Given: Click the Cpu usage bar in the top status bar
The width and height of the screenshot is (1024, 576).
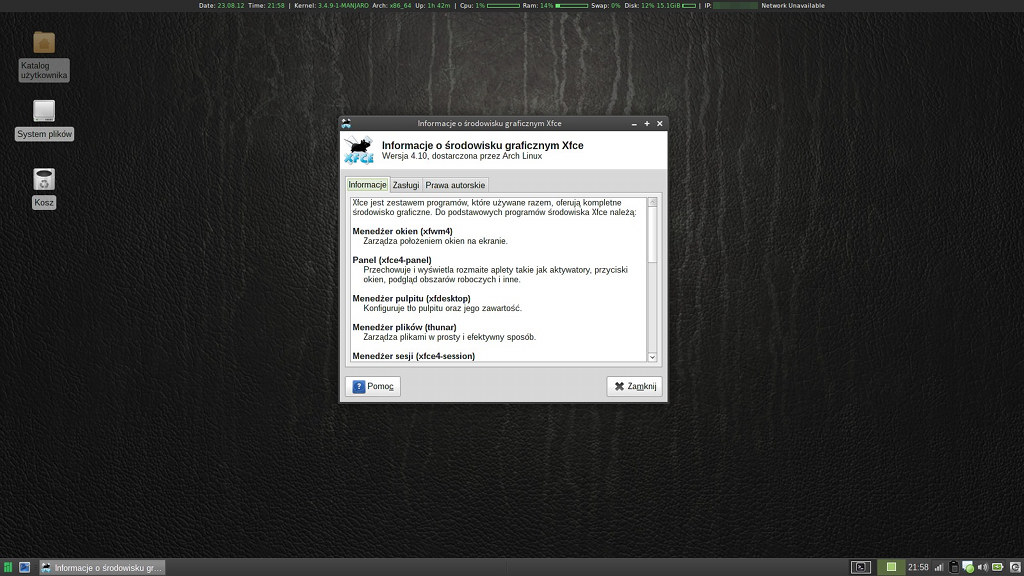Looking at the screenshot, I should 503,6.
